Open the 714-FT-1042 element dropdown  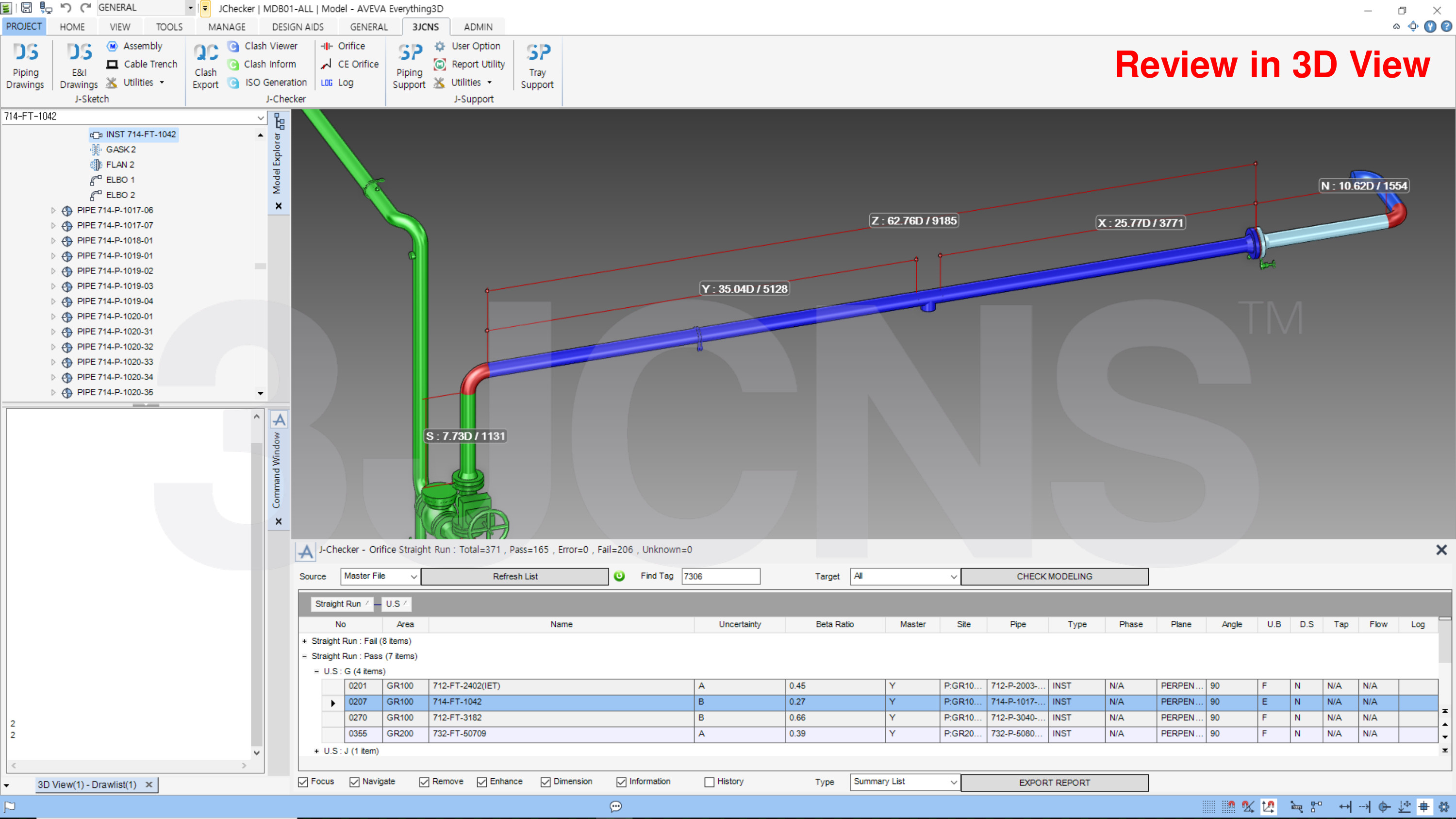point(260,117)
